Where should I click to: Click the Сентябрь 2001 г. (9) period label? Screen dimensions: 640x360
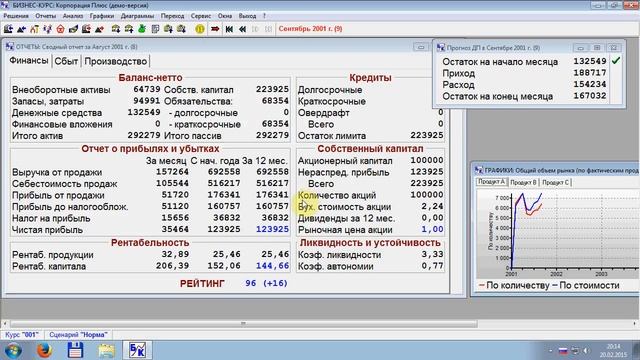pos(311,29)
